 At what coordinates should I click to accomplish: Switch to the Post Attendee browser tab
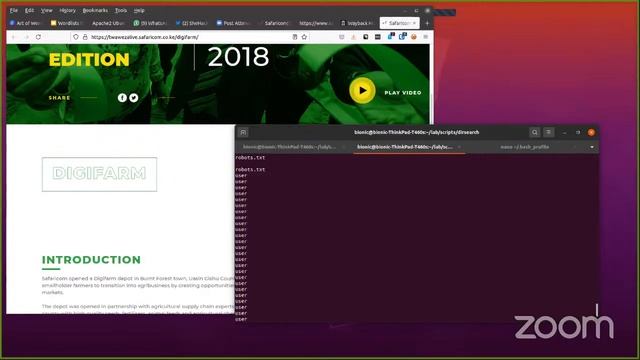(x=234, y=23)
